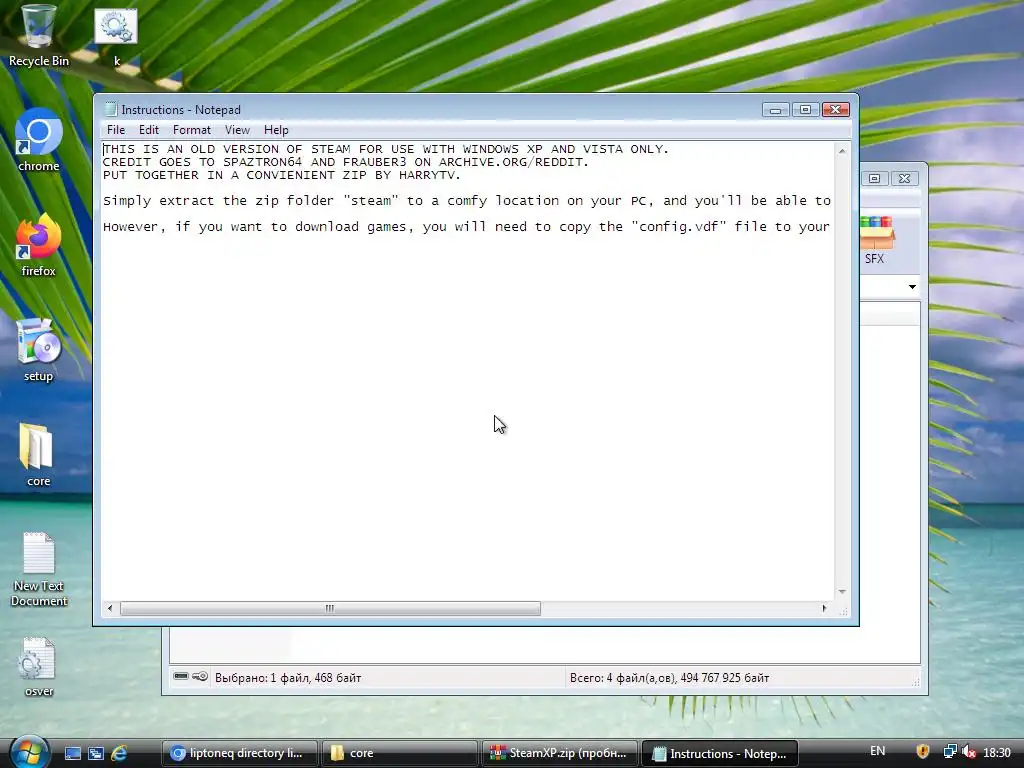The width and height of the screenshot is (1024, 768).
Task: Click the Notepad window resize grip
Action: 844,611
